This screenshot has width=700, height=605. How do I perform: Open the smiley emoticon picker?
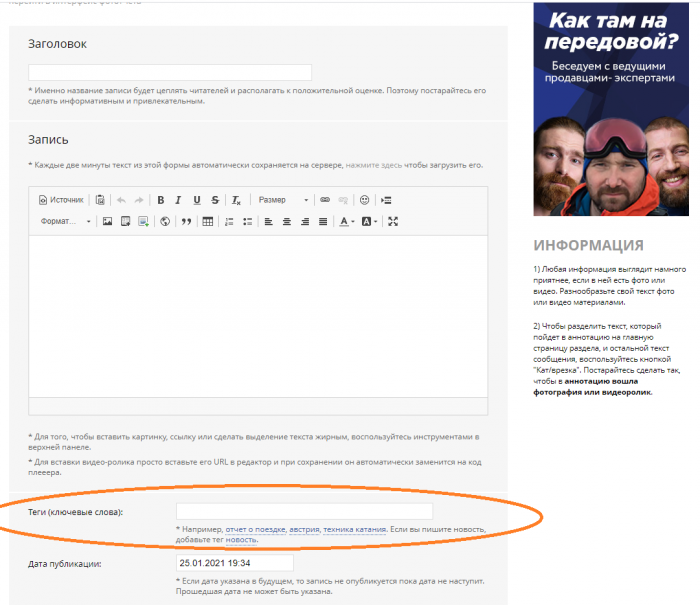364,200
